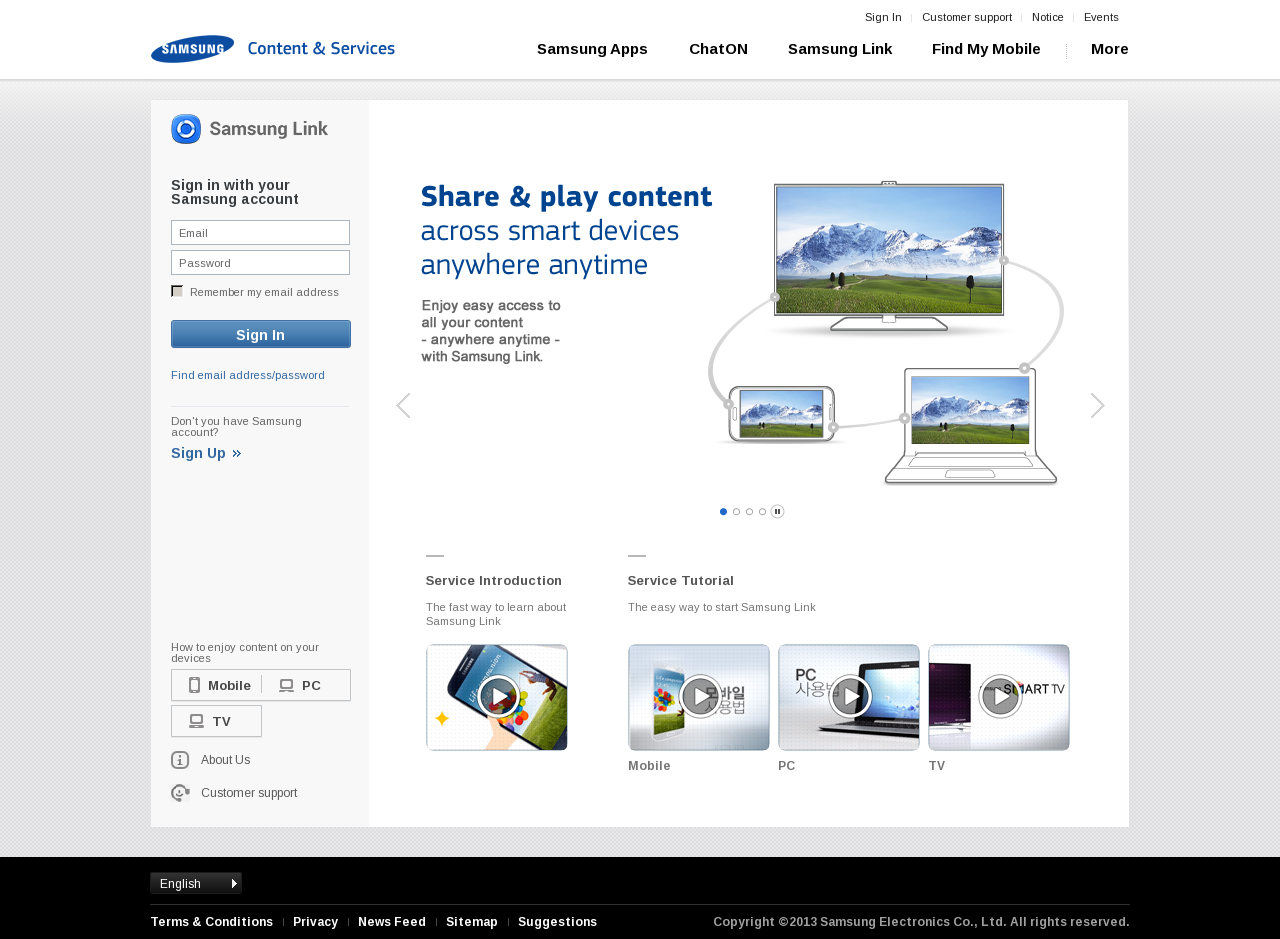Screen dimensions: 1280x939
Task: Open Terms & Conditions footer link
Action: coord(212,922)
